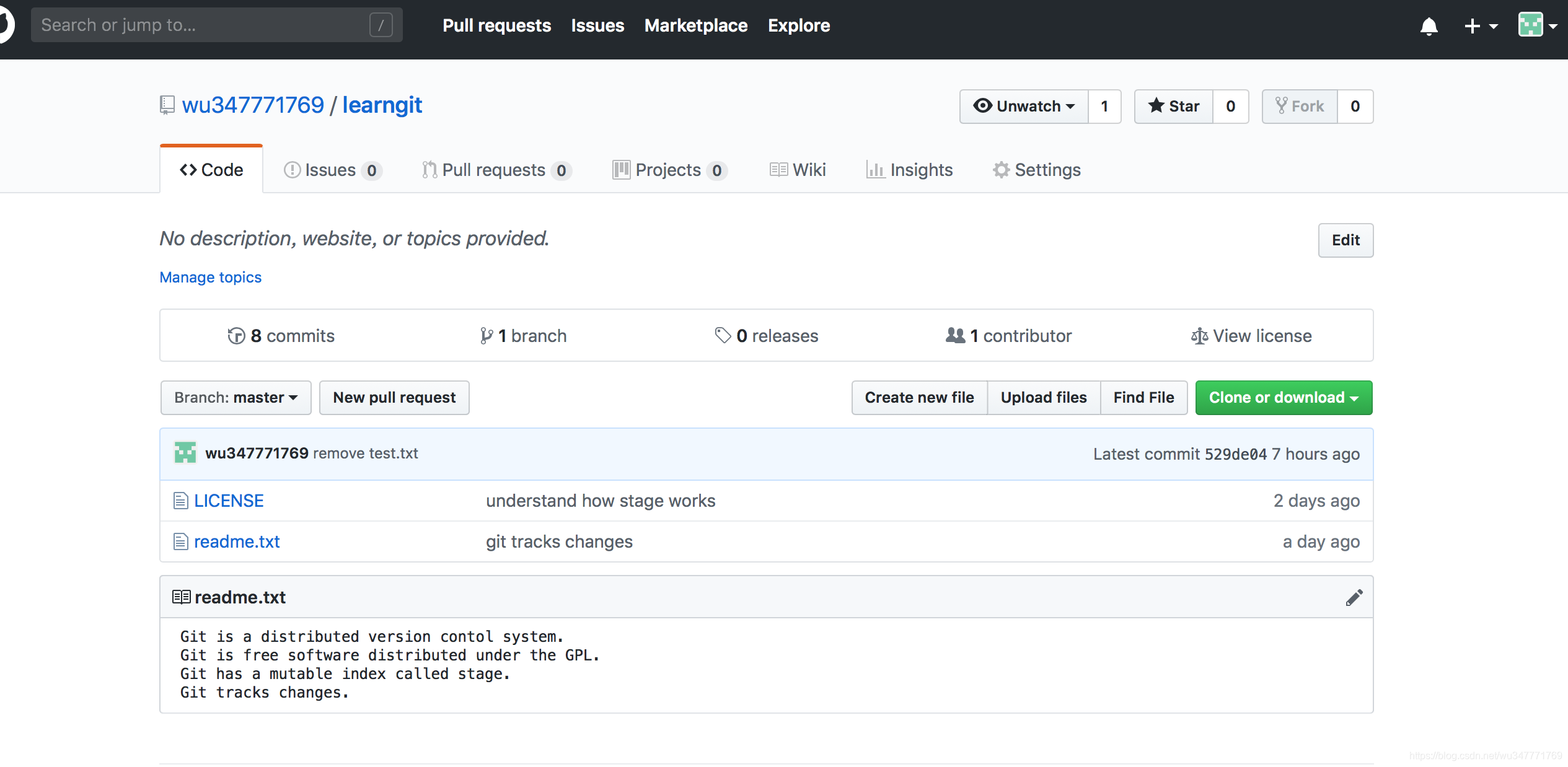Screen dimensions: 1568x767
Task: Fork the repository
Action: coord(1300,107)
